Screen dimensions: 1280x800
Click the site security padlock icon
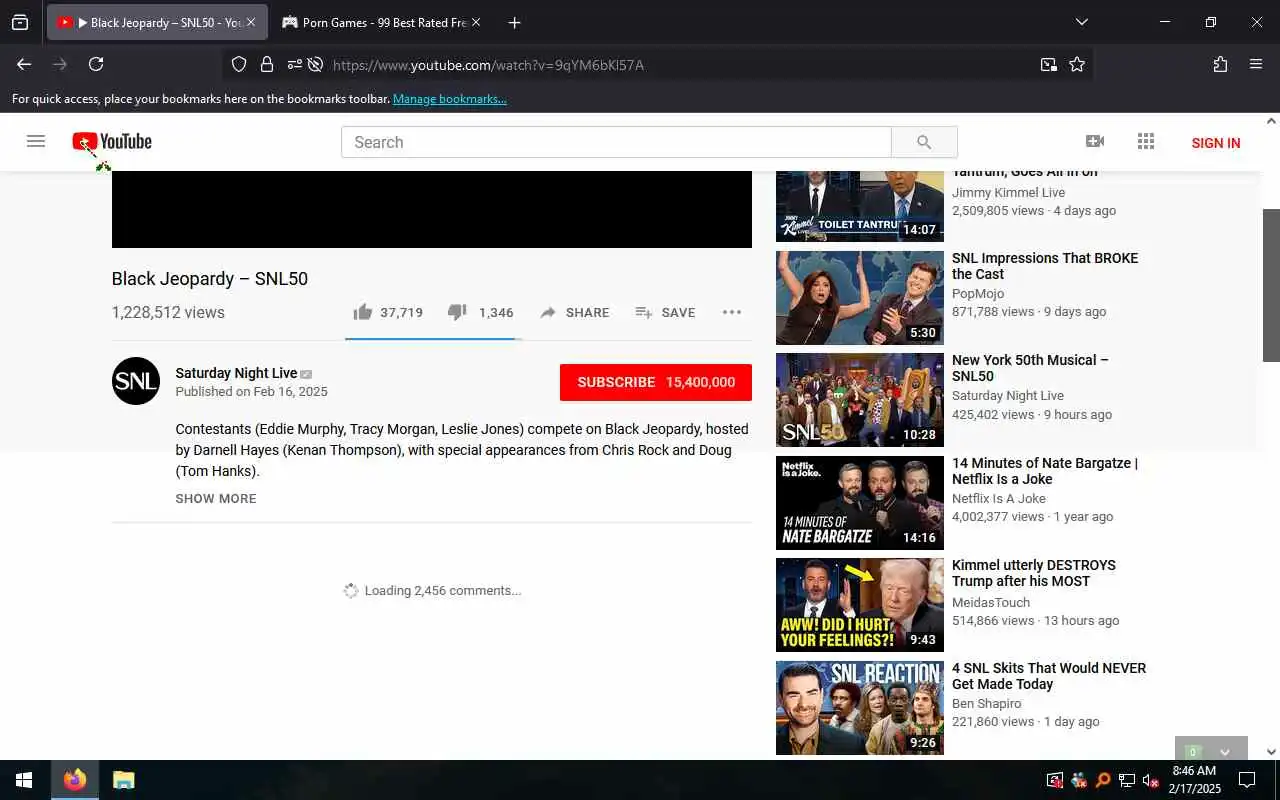[x=267, y=64]
